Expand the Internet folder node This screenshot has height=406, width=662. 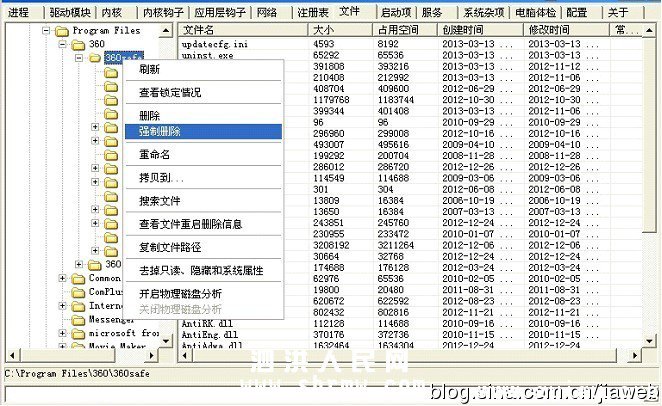62,306
